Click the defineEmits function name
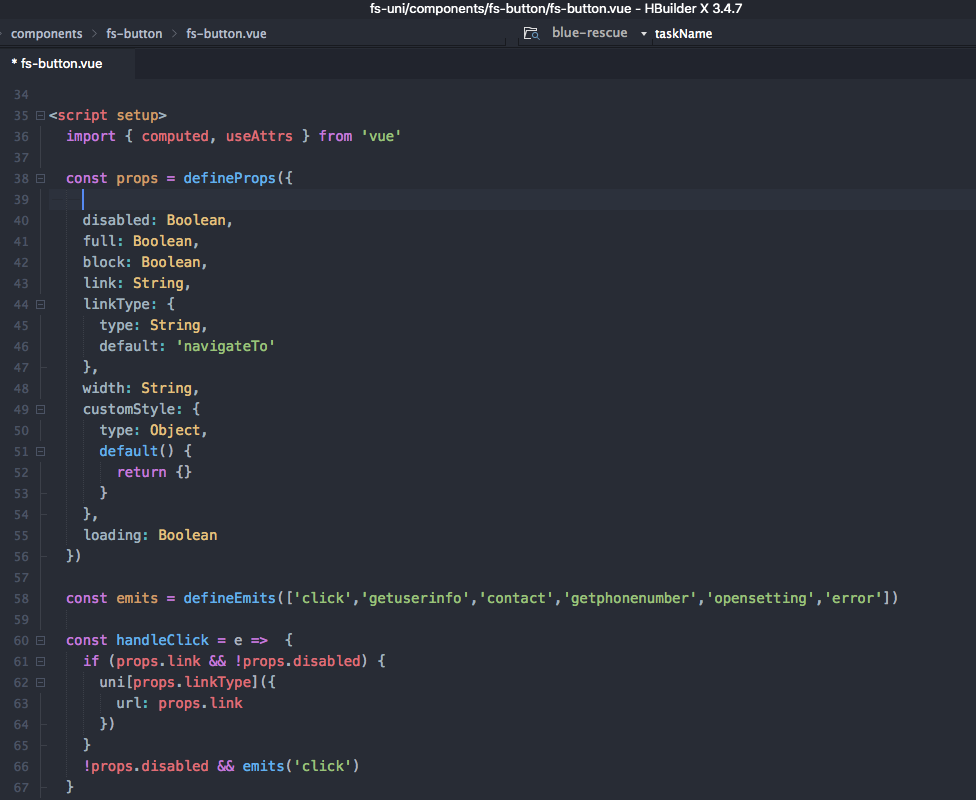This screenshot has width=976, height=800. (229, 598)
